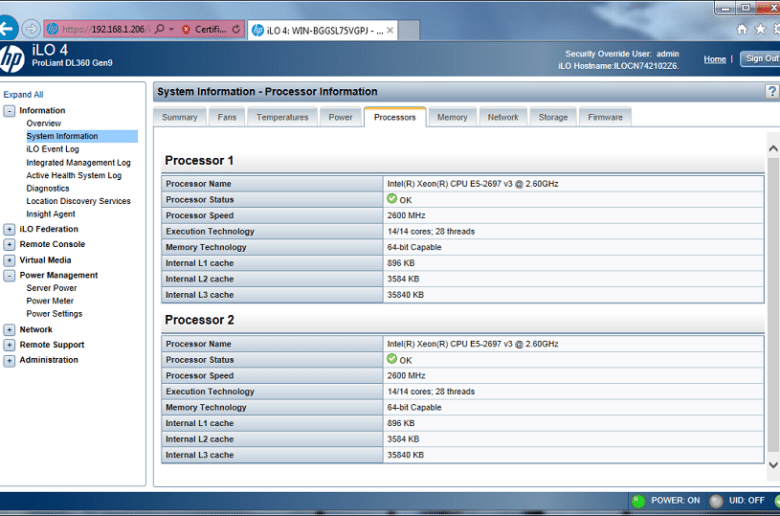Switch to the Network tab
Image resolution: width=780 pixels, height=516 pixels.
coord(503,117)
